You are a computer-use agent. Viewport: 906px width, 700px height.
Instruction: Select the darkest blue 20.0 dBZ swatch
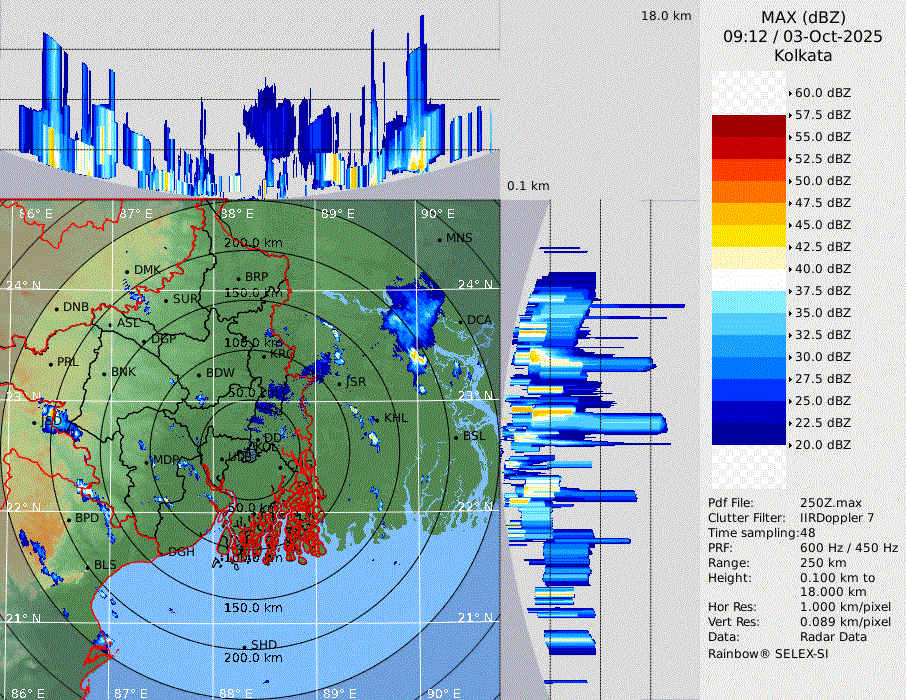(x=748, y=434)
